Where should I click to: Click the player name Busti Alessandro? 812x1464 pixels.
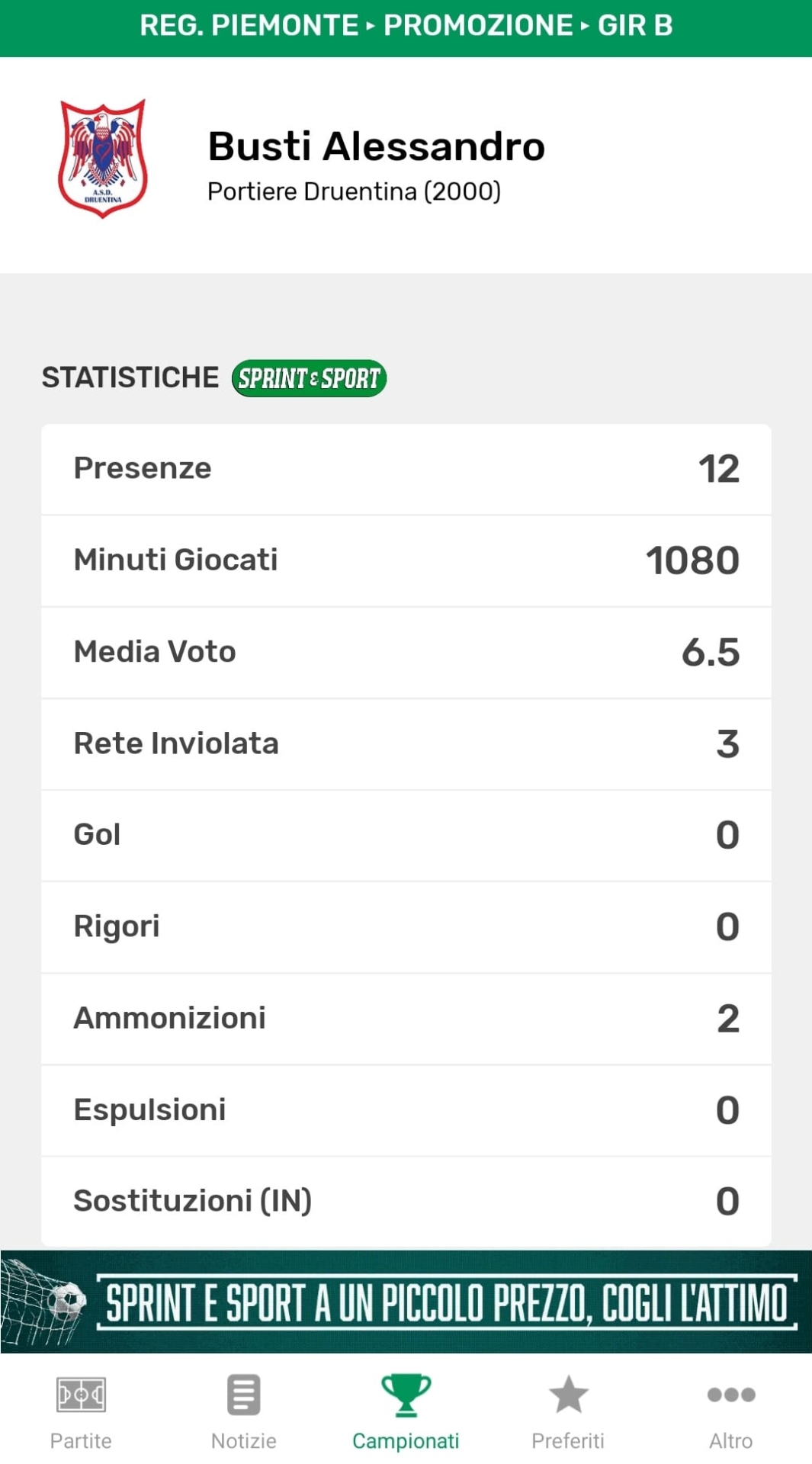click(376, 146)
